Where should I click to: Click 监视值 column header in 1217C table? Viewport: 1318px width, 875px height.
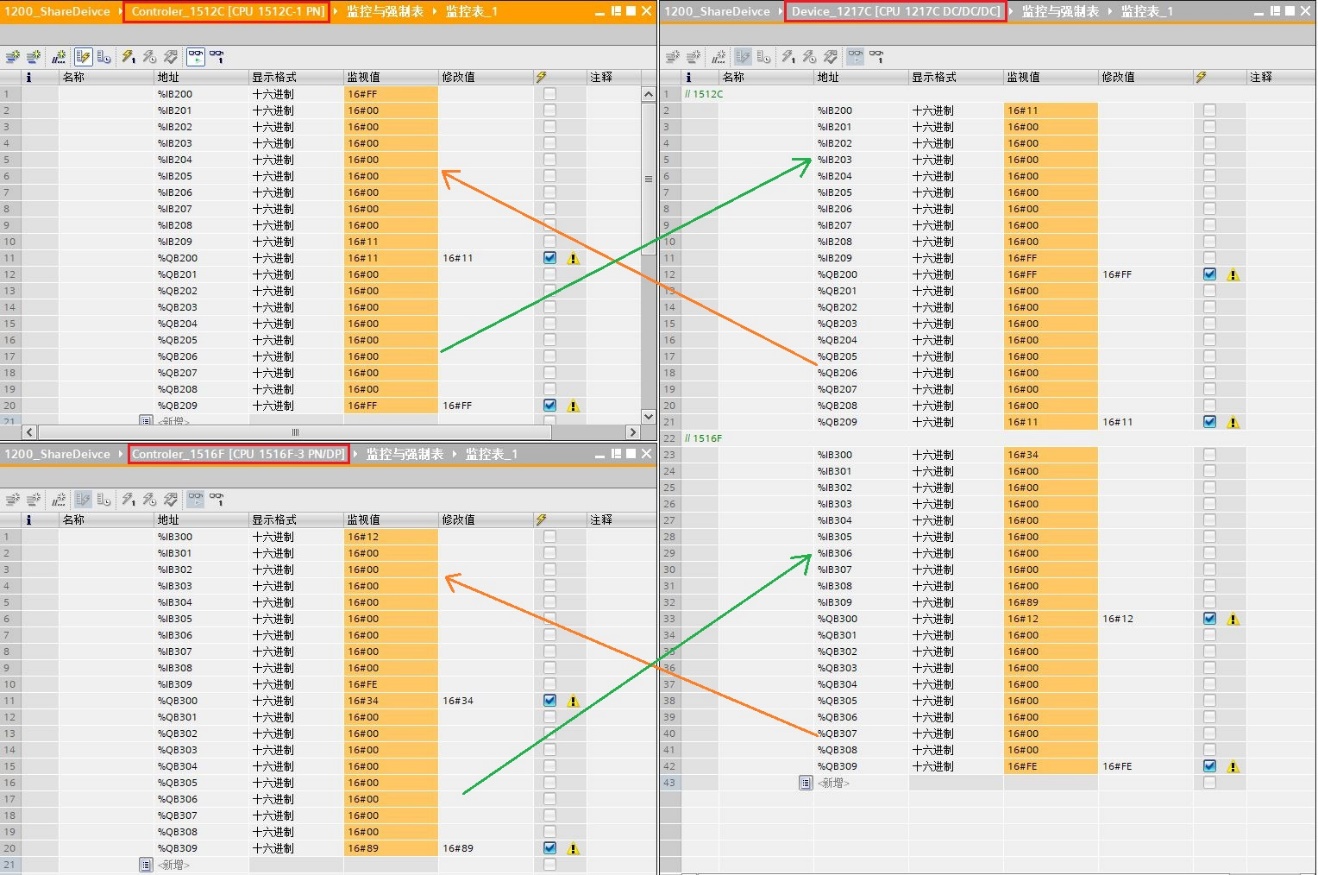[x=1050, y=77]
